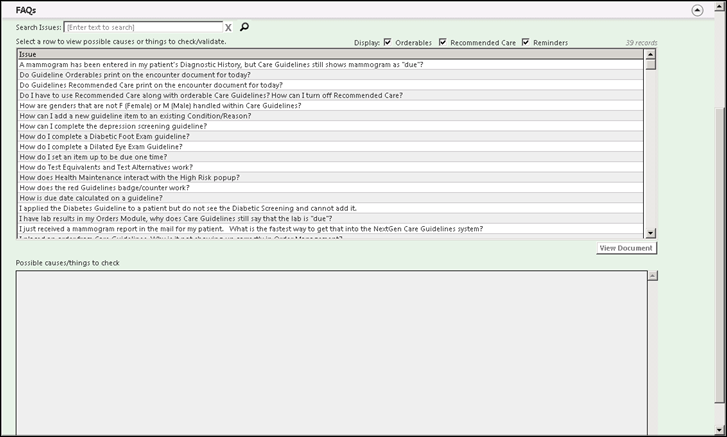Click the issue list scrollbar thumb
The image size is (727, 437).
point(650,65)
